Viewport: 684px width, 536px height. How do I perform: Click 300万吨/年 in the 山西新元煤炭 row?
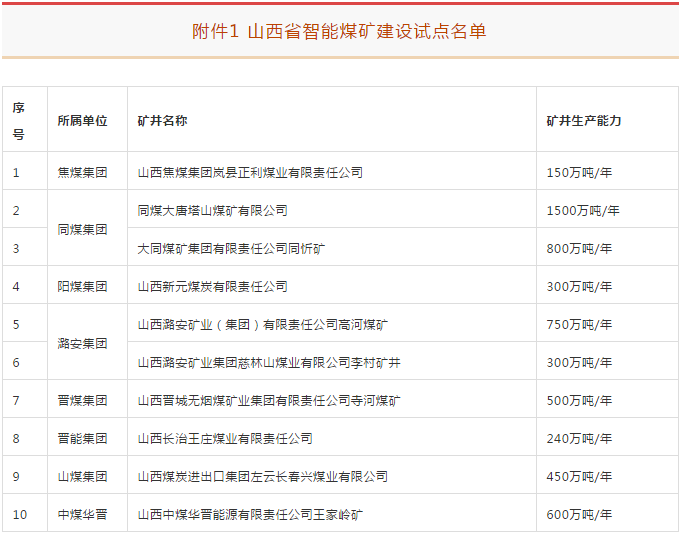pyautogui.click(x=579, y=287)
